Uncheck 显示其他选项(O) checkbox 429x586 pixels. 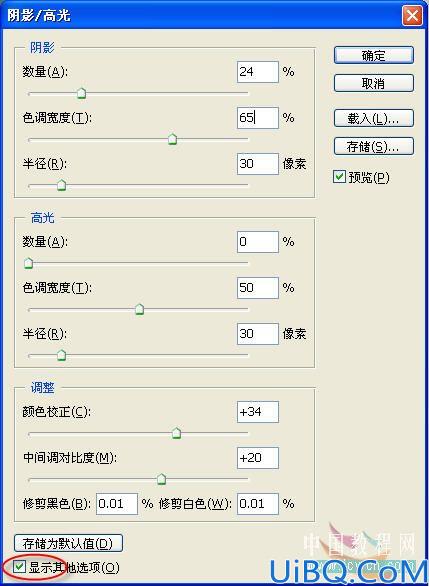(x=19, y=567)
